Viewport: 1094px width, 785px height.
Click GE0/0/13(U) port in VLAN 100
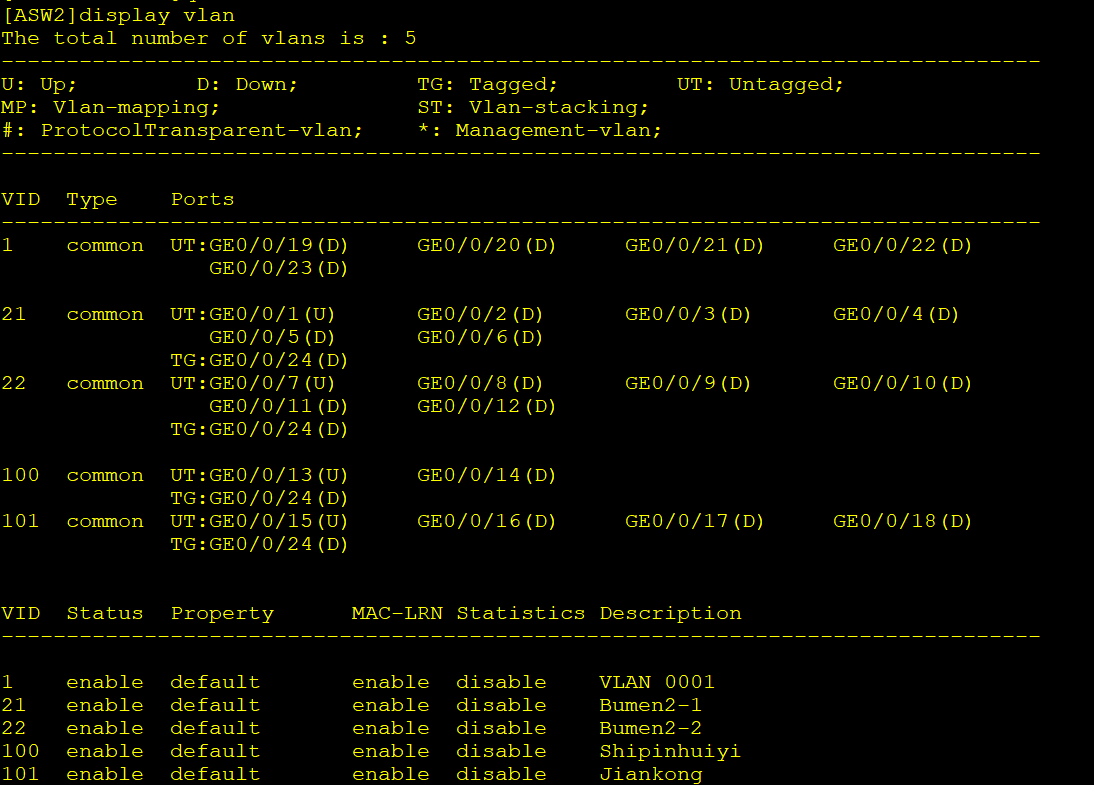[278, 476]
